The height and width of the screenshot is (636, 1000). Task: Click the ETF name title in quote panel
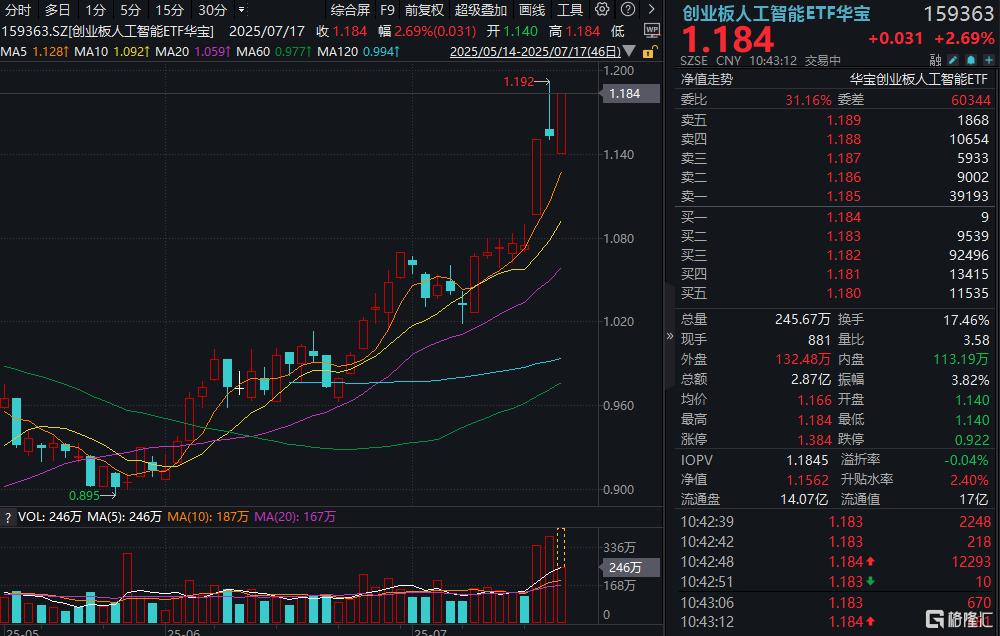776,13
